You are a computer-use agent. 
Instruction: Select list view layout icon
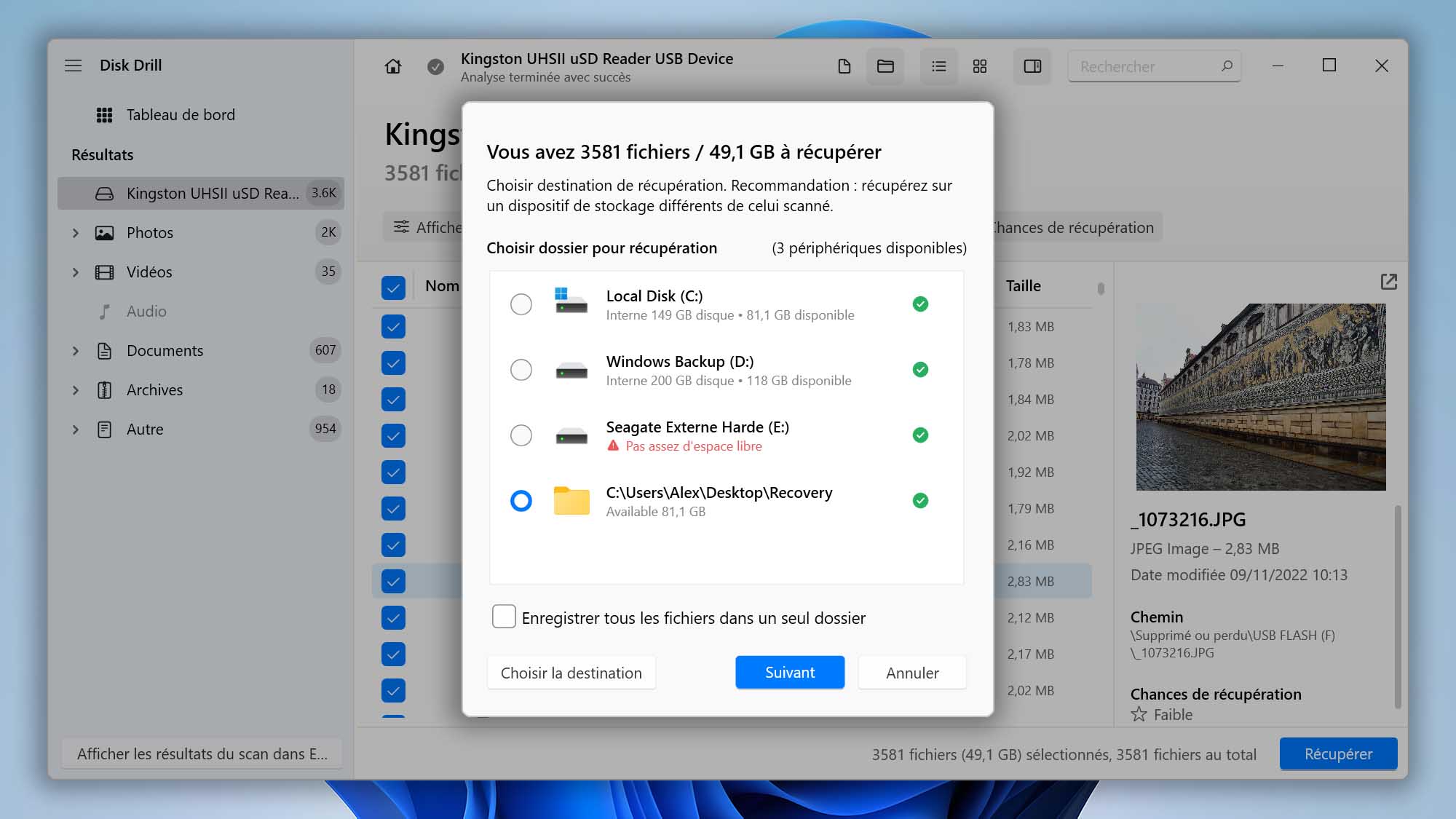(939, 66)
